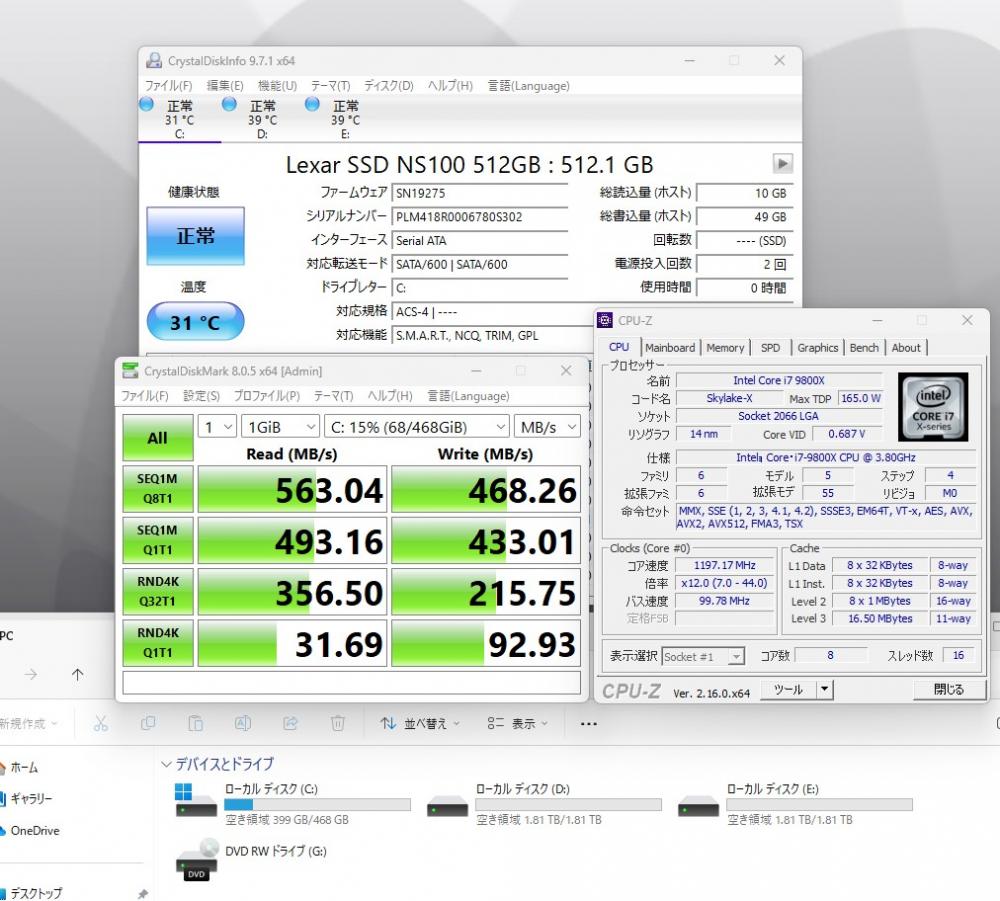Run the SEQ1M Q1T1 test

(x=158, y=540)
